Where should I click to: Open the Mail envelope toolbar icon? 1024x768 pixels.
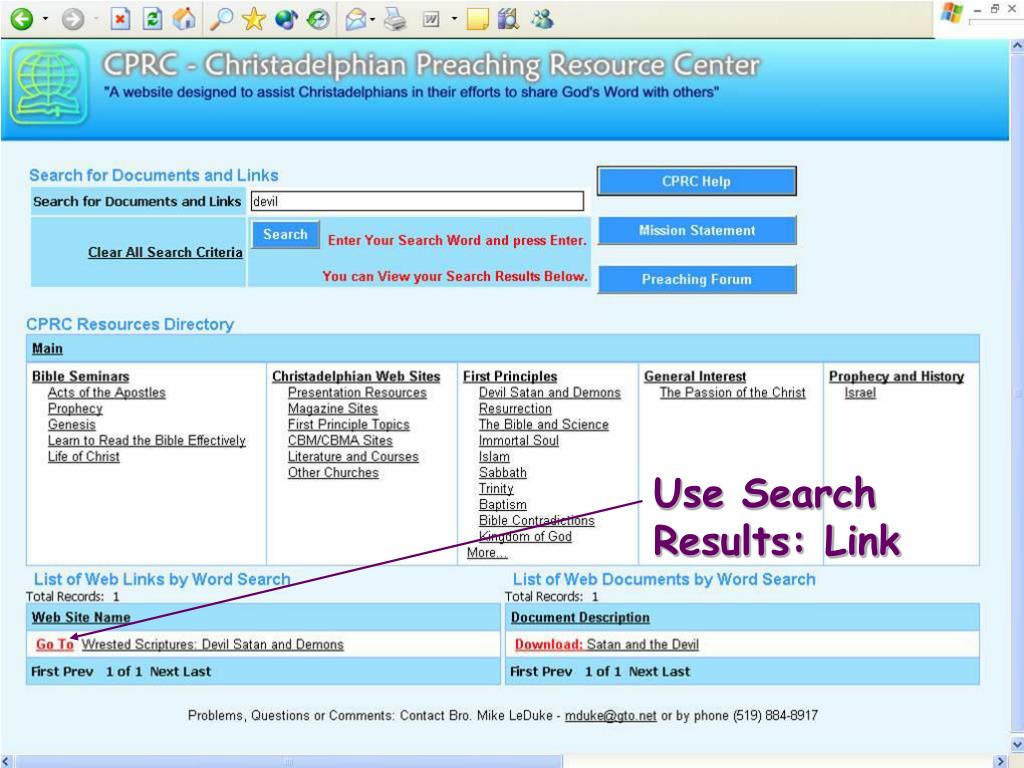pos(356,19)
